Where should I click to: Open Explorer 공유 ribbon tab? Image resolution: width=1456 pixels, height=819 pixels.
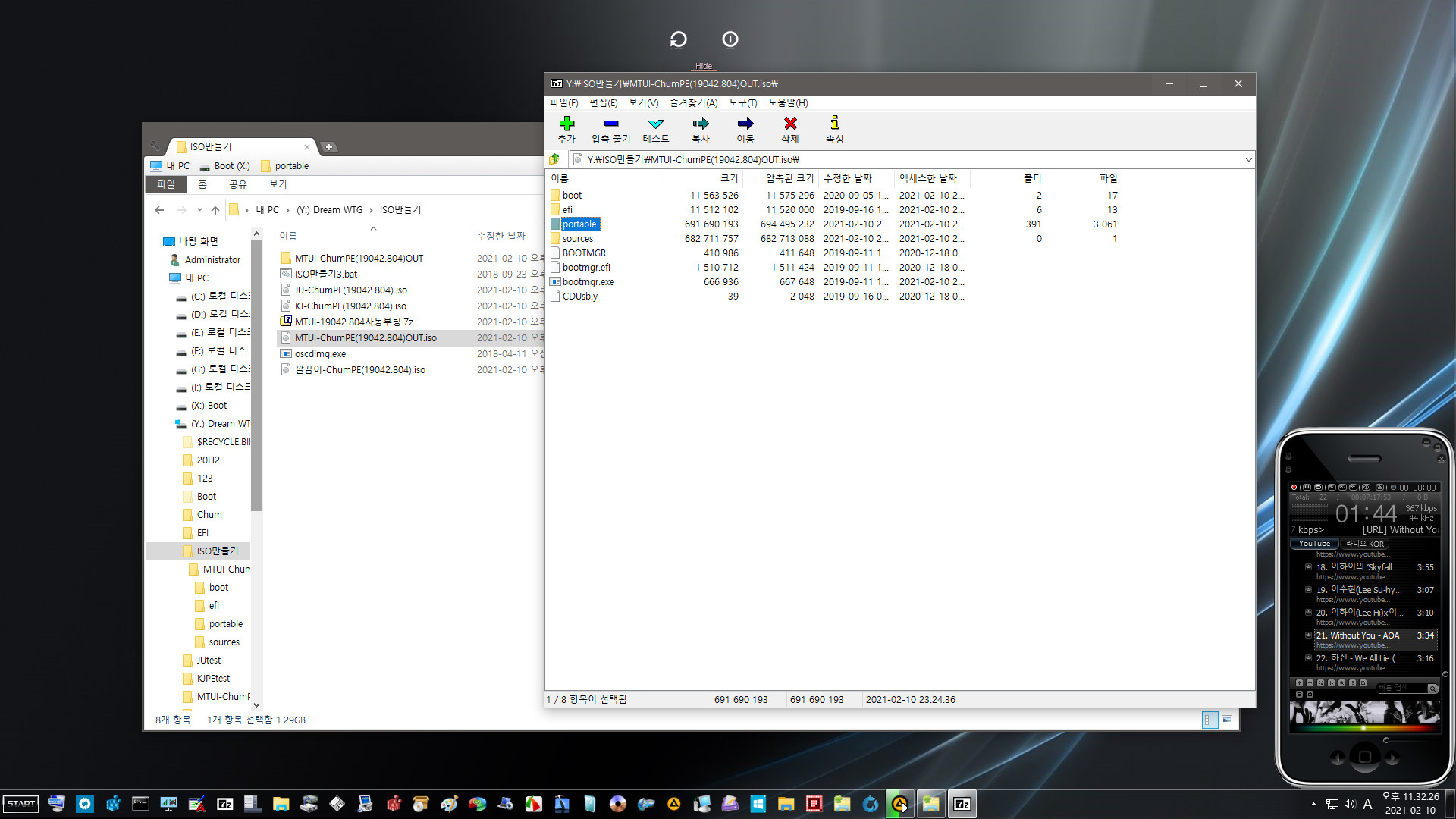237,184
